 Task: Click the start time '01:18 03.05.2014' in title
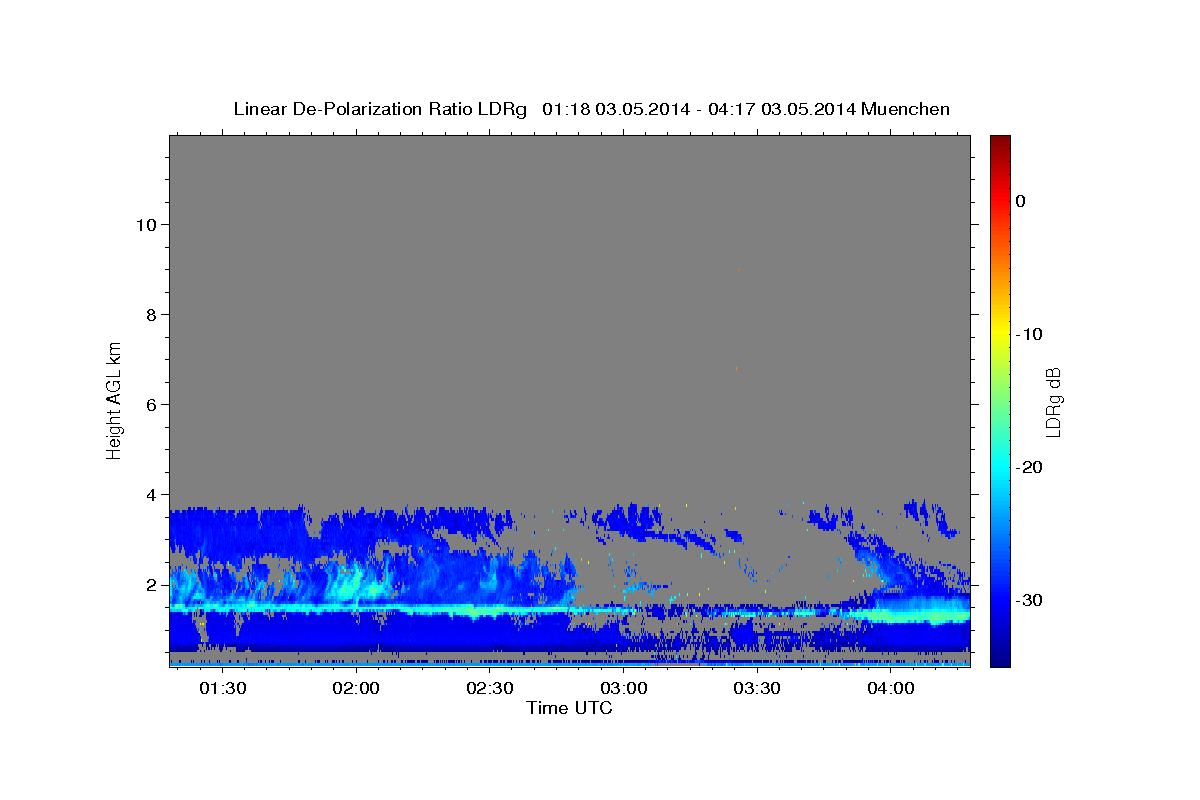click(x=615, y=109)
